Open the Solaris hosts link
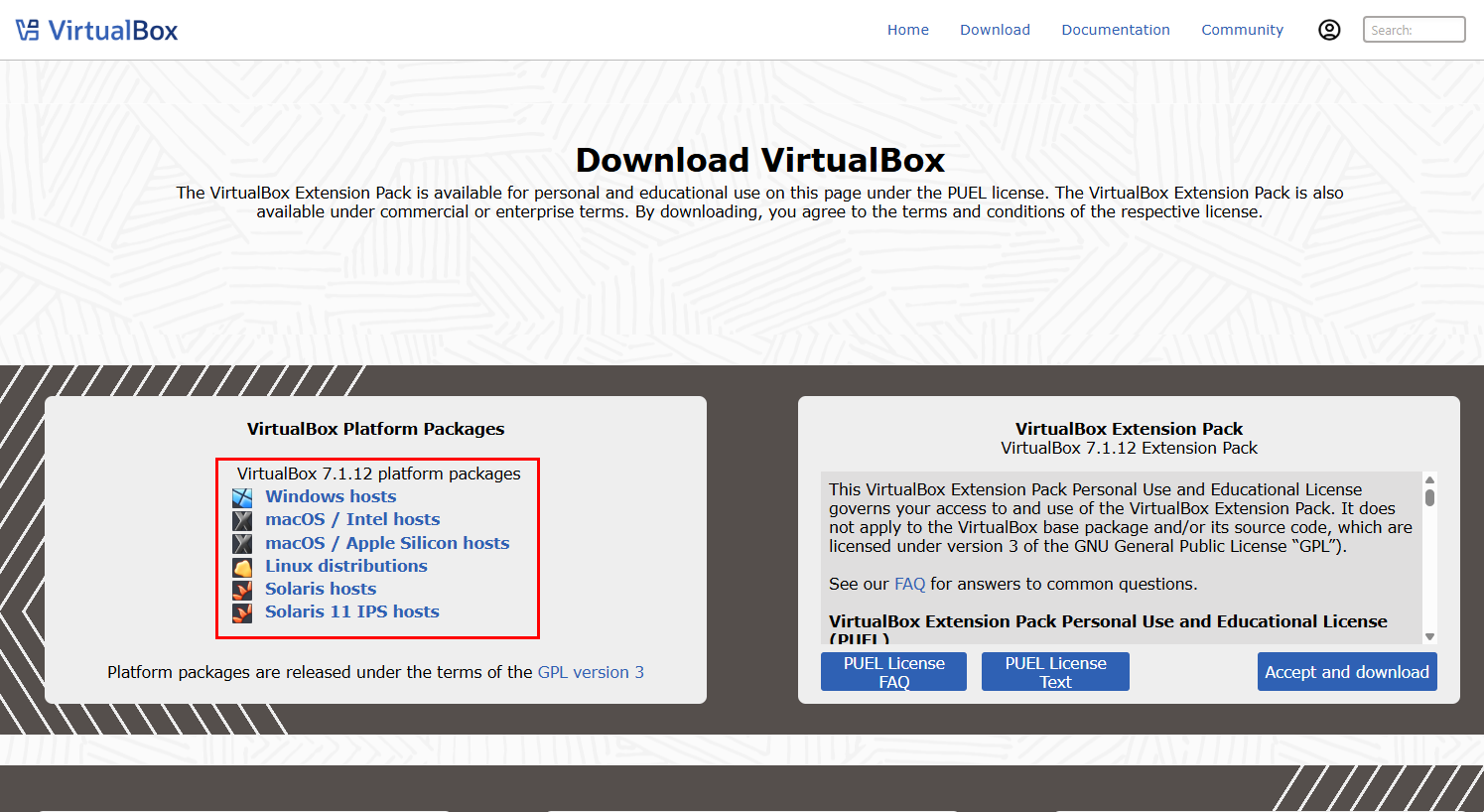The width and height of the screenshot is (1484, 812). [x=321, y=589]
